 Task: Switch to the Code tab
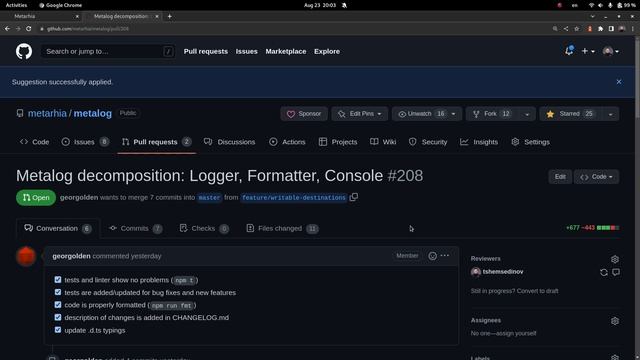(x=35, y=142)
